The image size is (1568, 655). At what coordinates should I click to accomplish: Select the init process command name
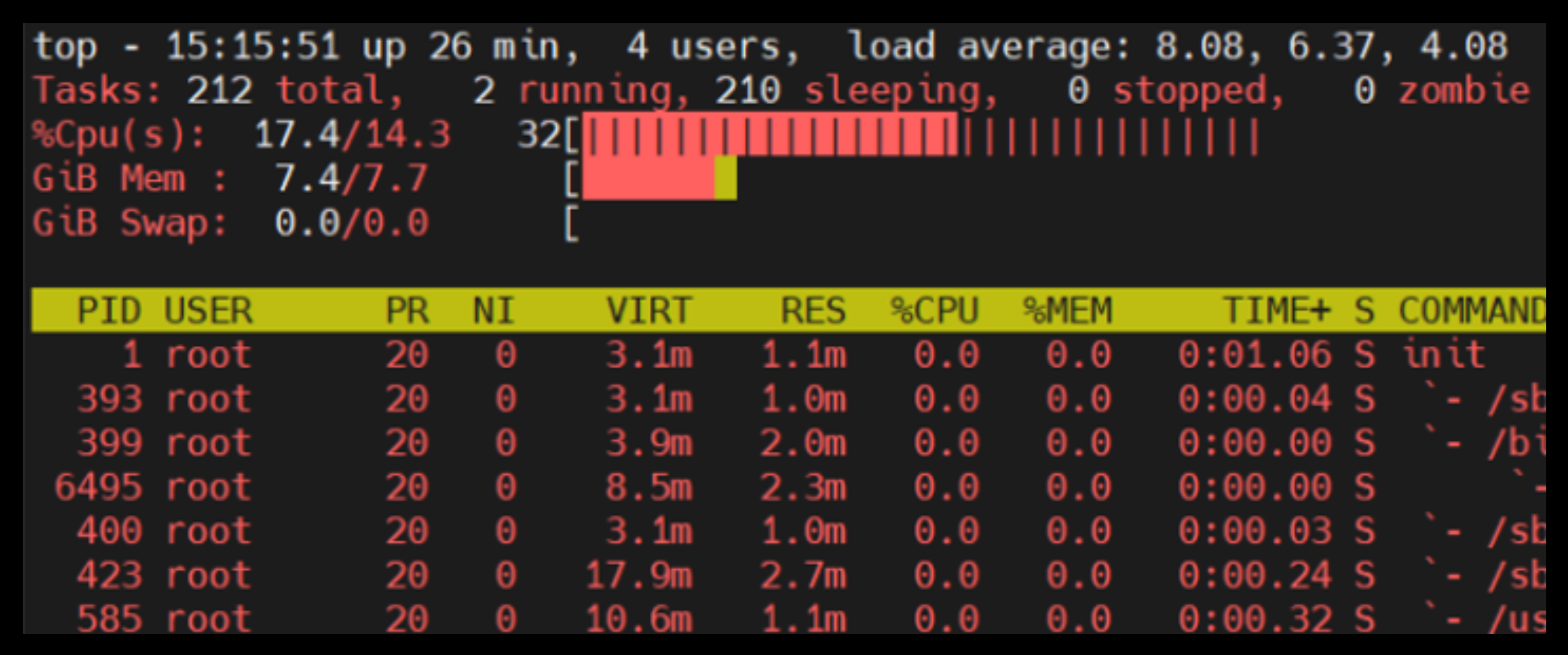(x=1444, y=355)
